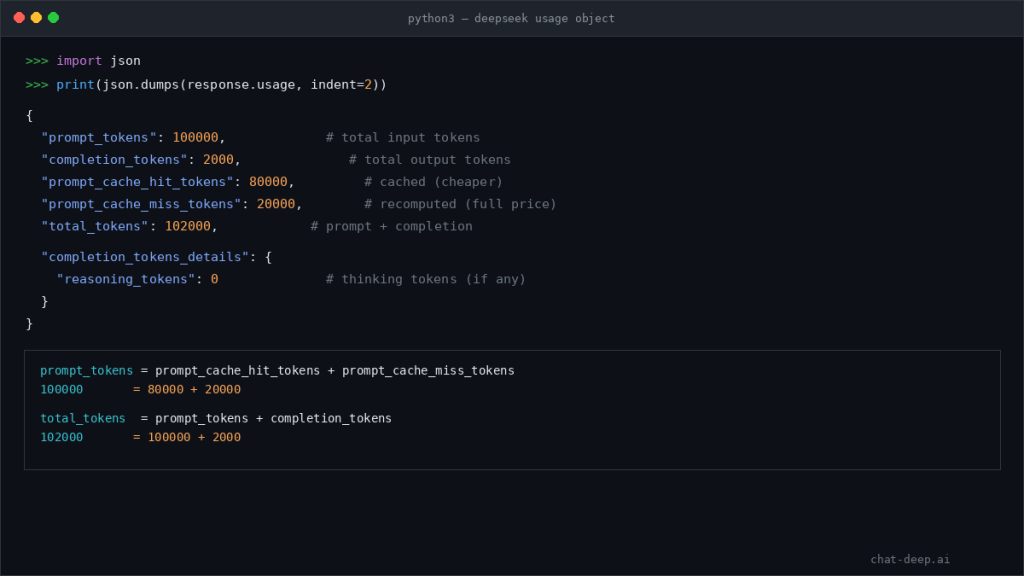The height and width of the screenshot is (576, 1024).
Task: Select the thinking tokens comment
Action: click(425, 279)
